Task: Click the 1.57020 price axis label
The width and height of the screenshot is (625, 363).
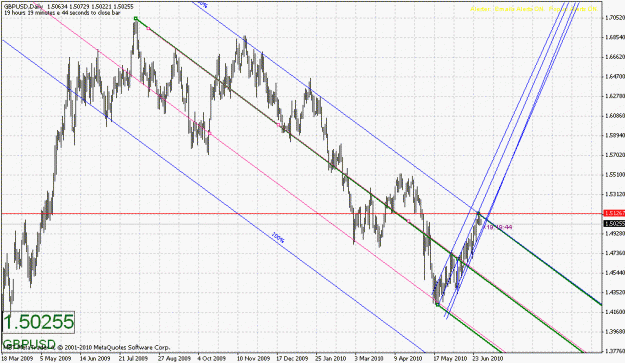Action: [615, 155]
